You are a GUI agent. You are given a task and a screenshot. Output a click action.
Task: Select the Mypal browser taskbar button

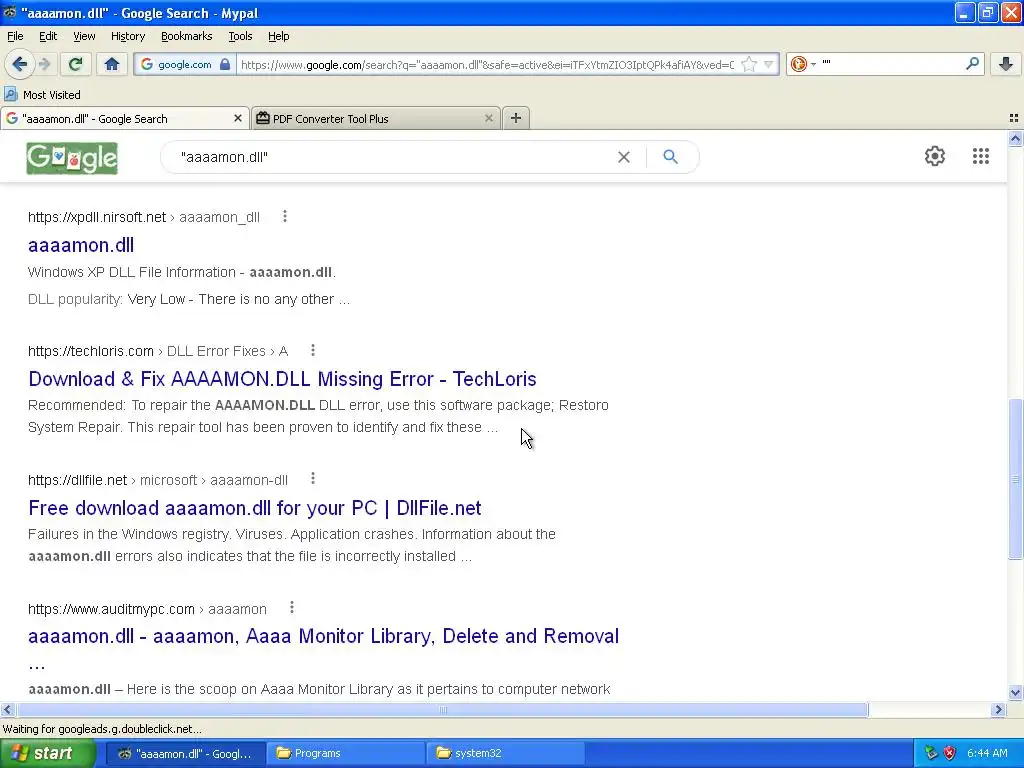coord(185,753)
